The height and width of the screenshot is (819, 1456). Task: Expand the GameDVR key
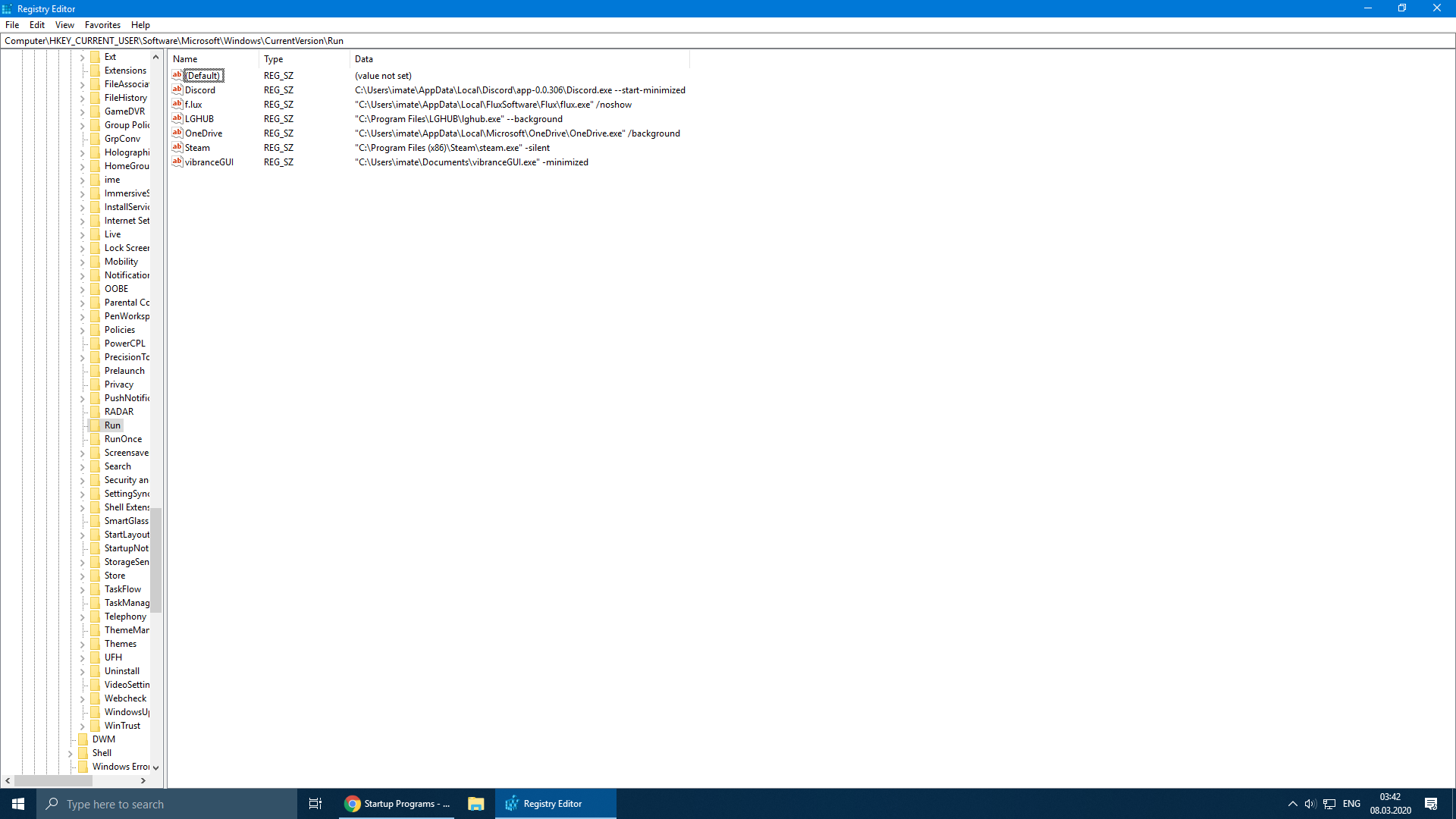click(x=82, y=112)
